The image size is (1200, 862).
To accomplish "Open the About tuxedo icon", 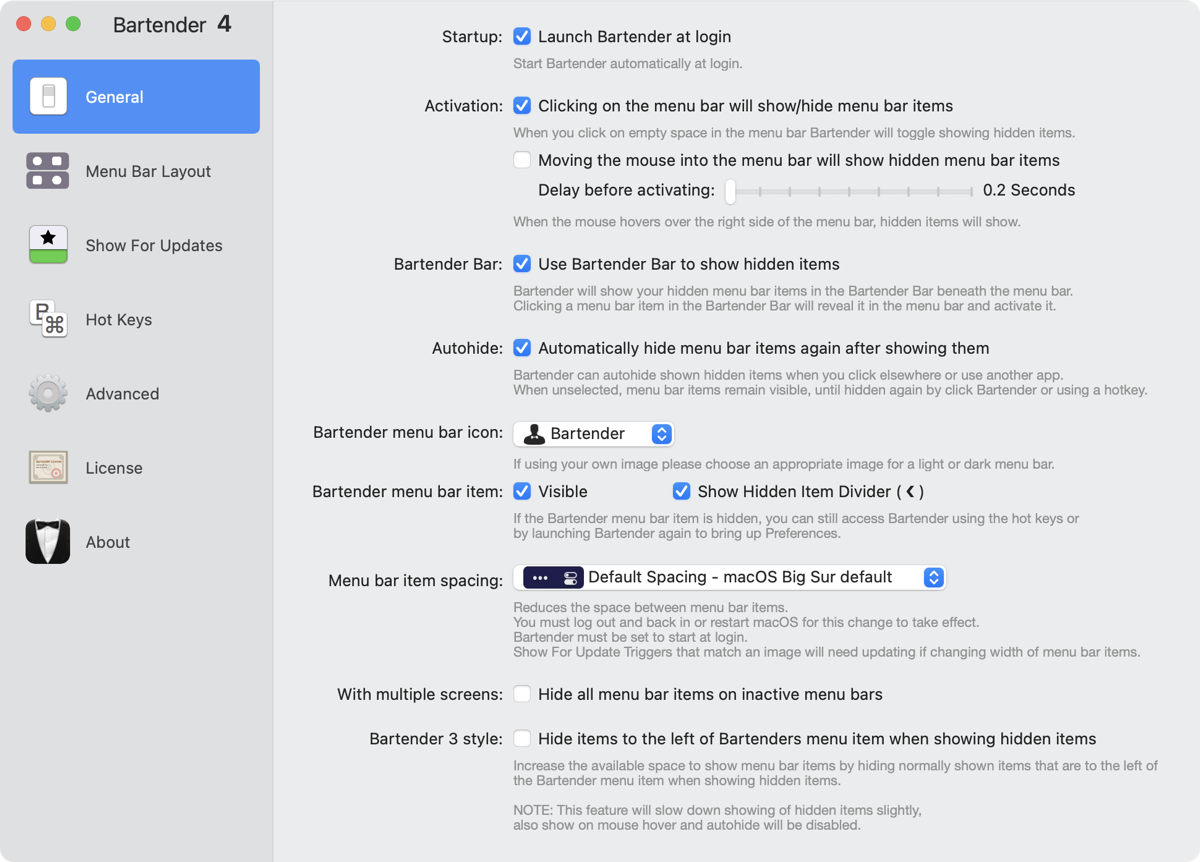I will [48, 542].
